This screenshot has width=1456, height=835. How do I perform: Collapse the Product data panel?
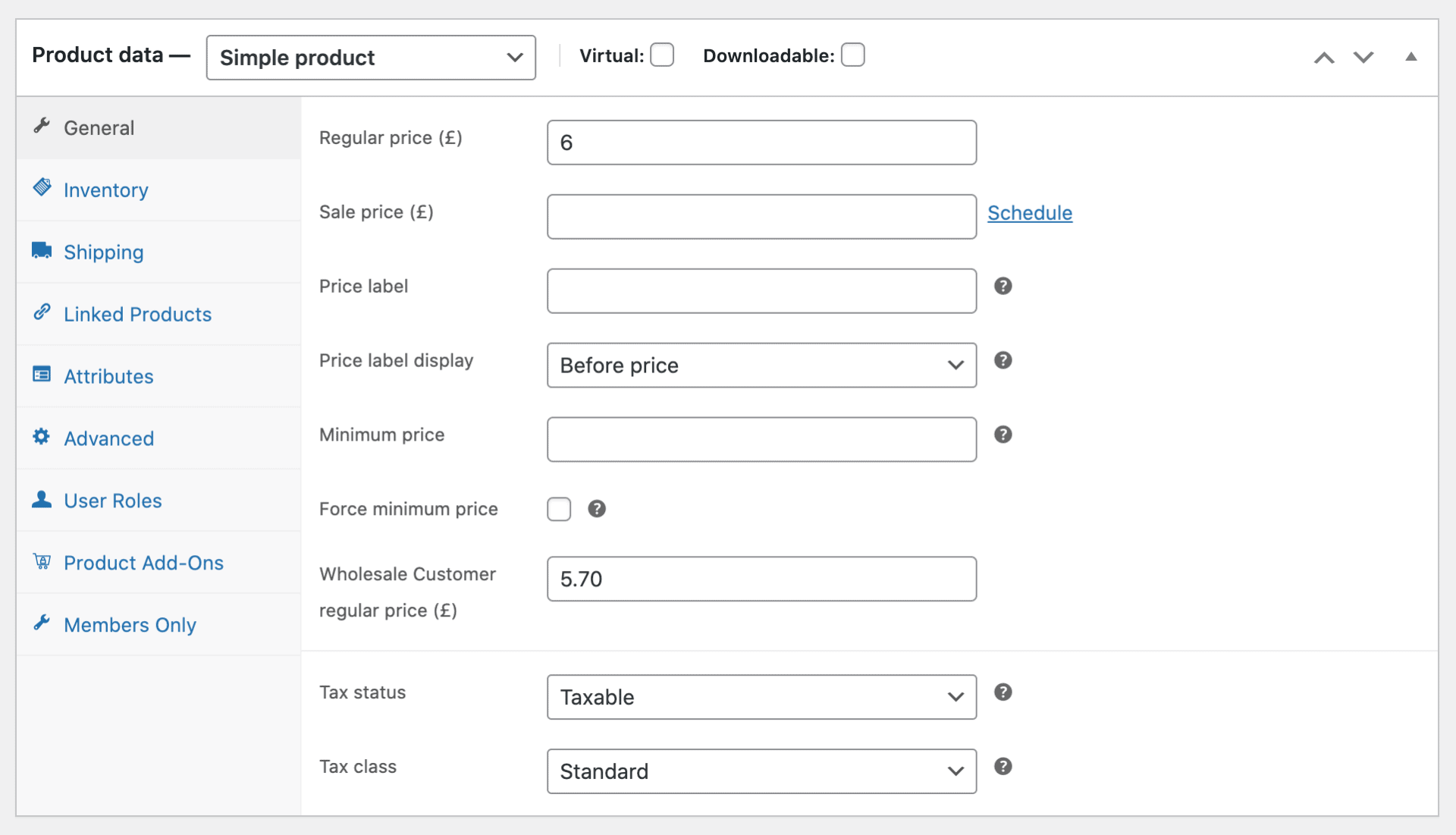click(1410, 57)
